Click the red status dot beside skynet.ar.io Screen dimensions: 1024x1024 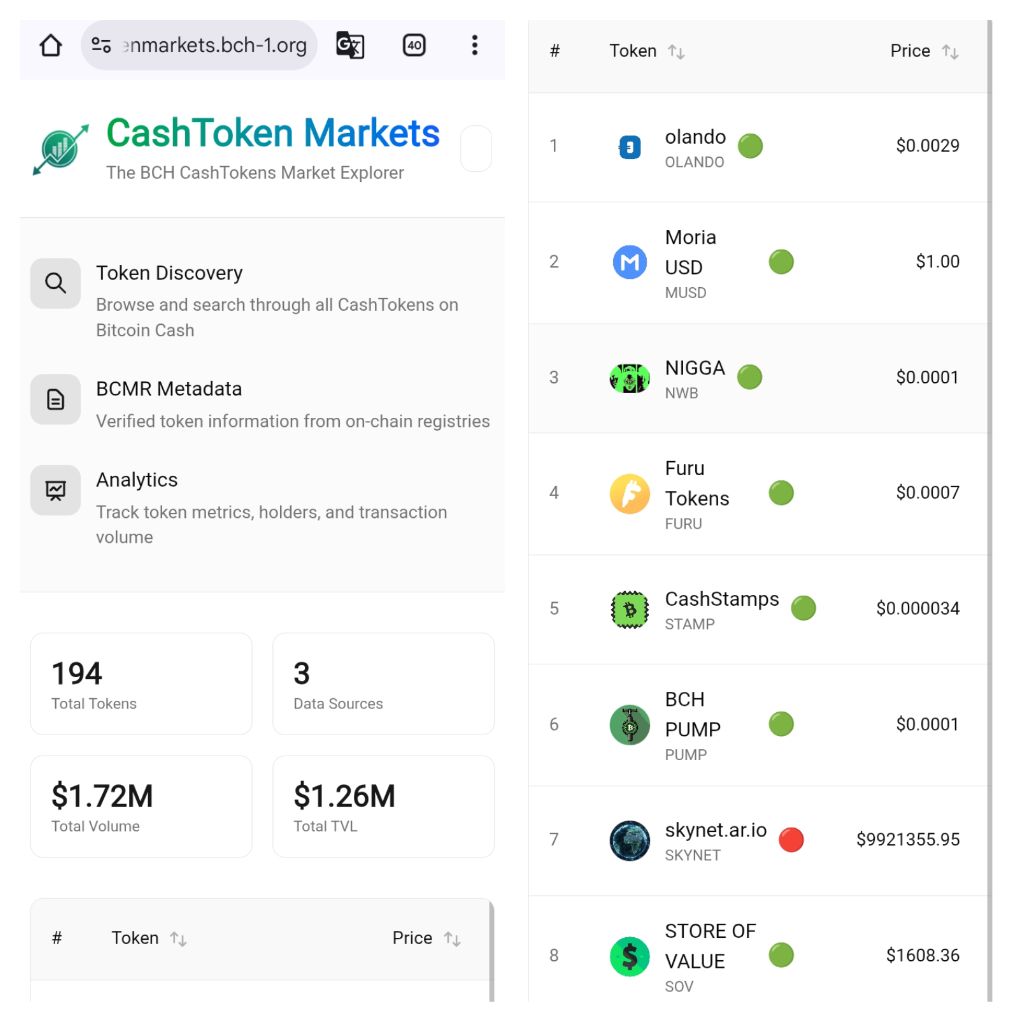(x=791, y=840)
